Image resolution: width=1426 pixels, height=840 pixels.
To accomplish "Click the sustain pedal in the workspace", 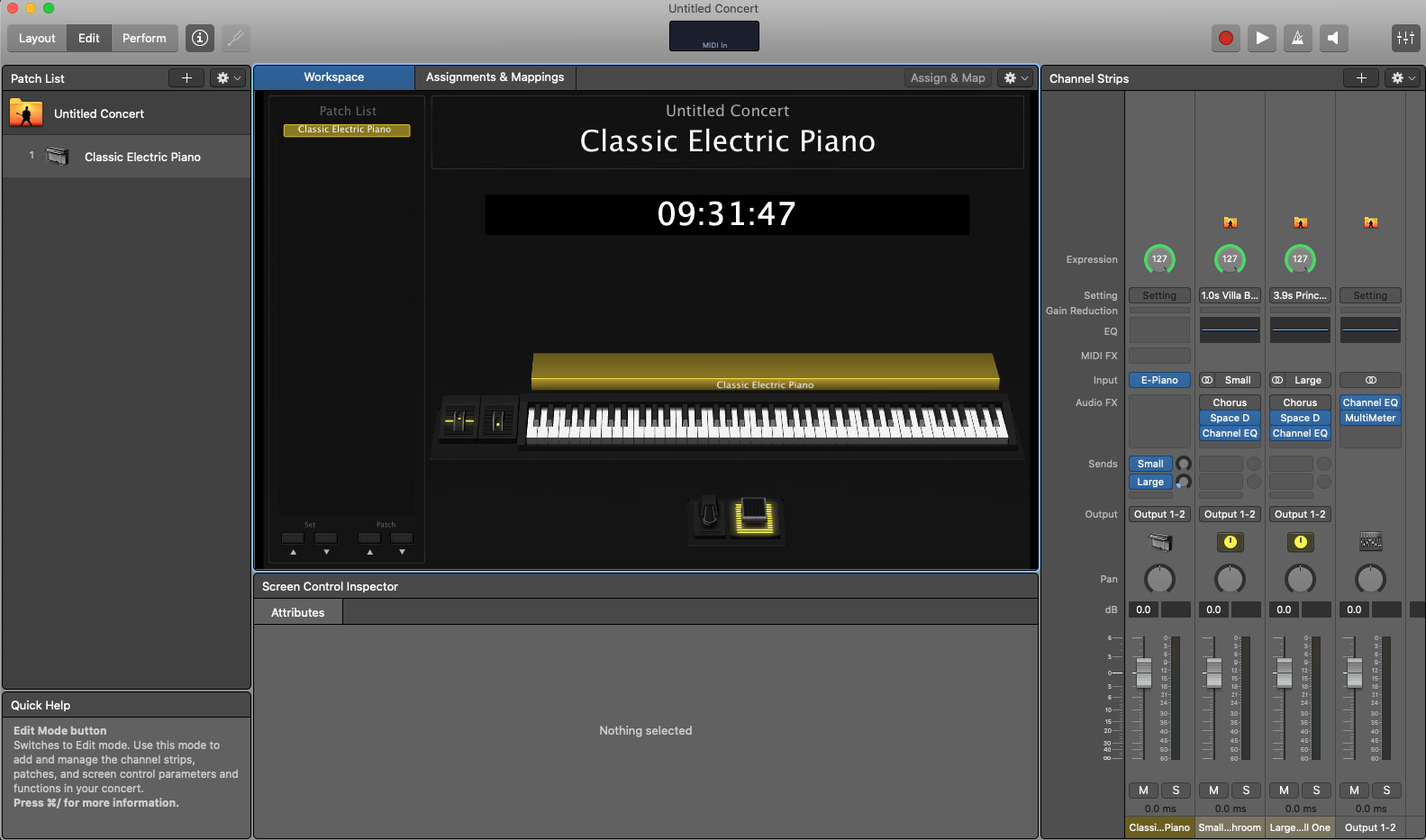I will pyautogui.click(x=709, y=515).
